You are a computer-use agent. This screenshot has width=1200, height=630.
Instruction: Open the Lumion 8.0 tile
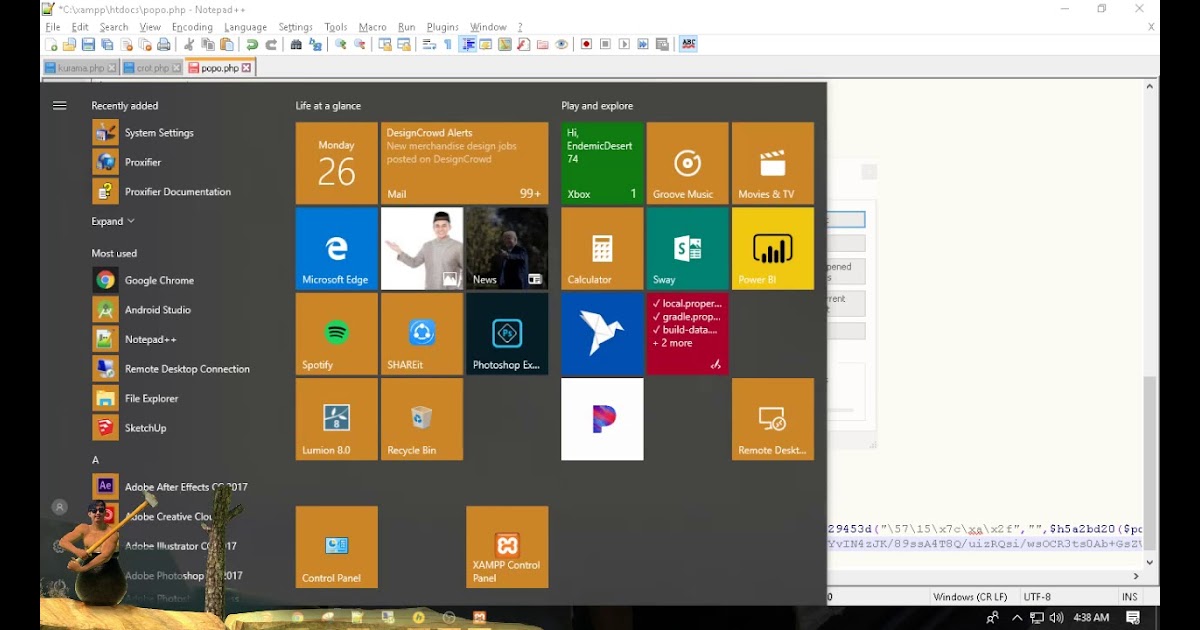coord(337,419)
